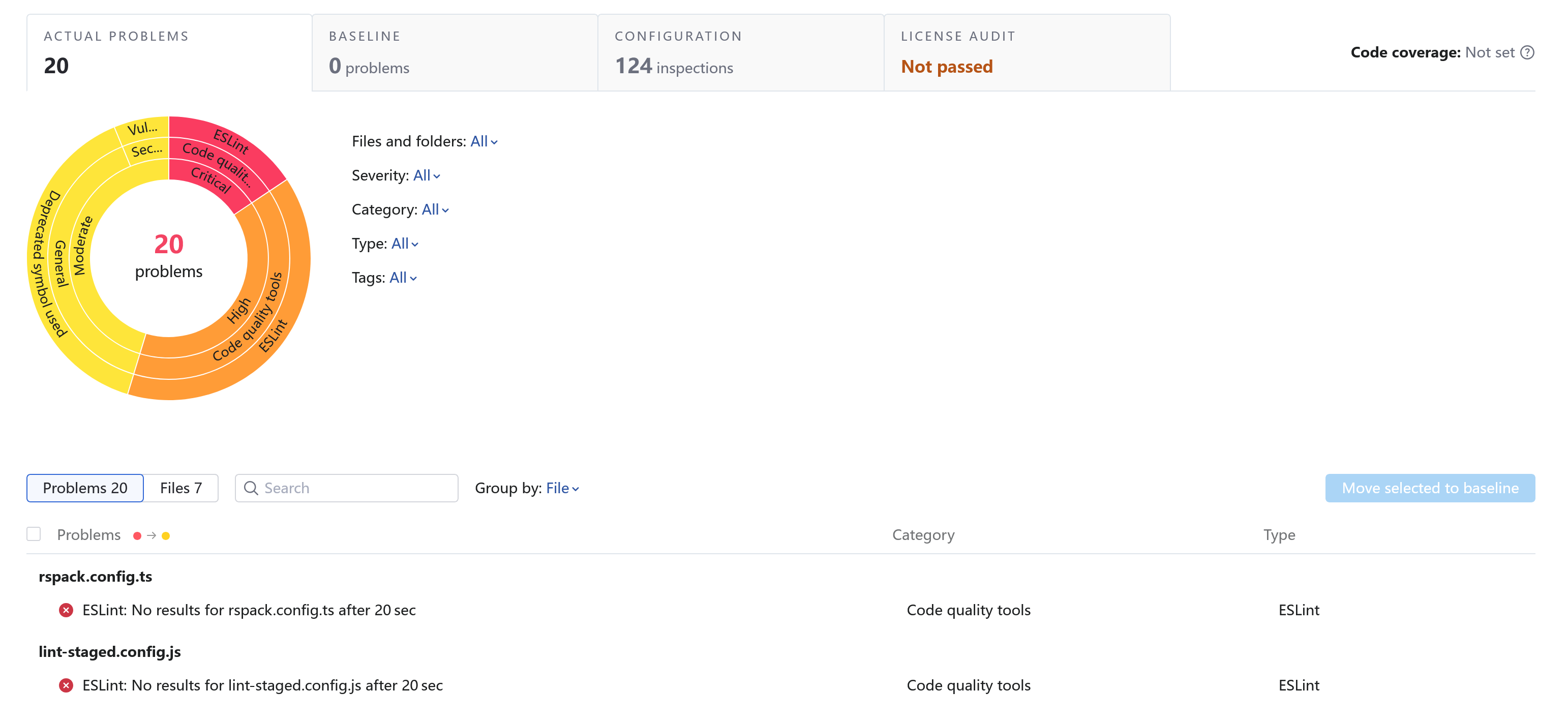1568x721 pixels.
Task: Click the red error icon for rspack.config.ts problem
Action: pos(66,610)
